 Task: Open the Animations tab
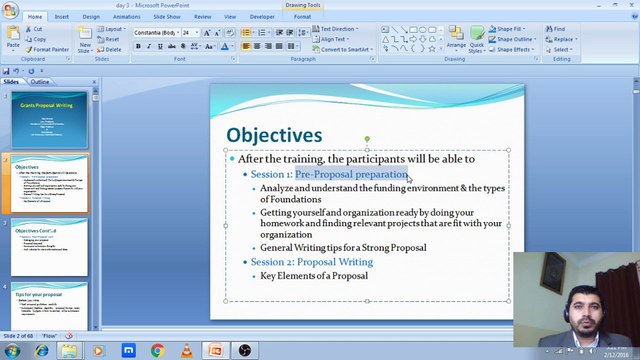[x=127, y=17]
